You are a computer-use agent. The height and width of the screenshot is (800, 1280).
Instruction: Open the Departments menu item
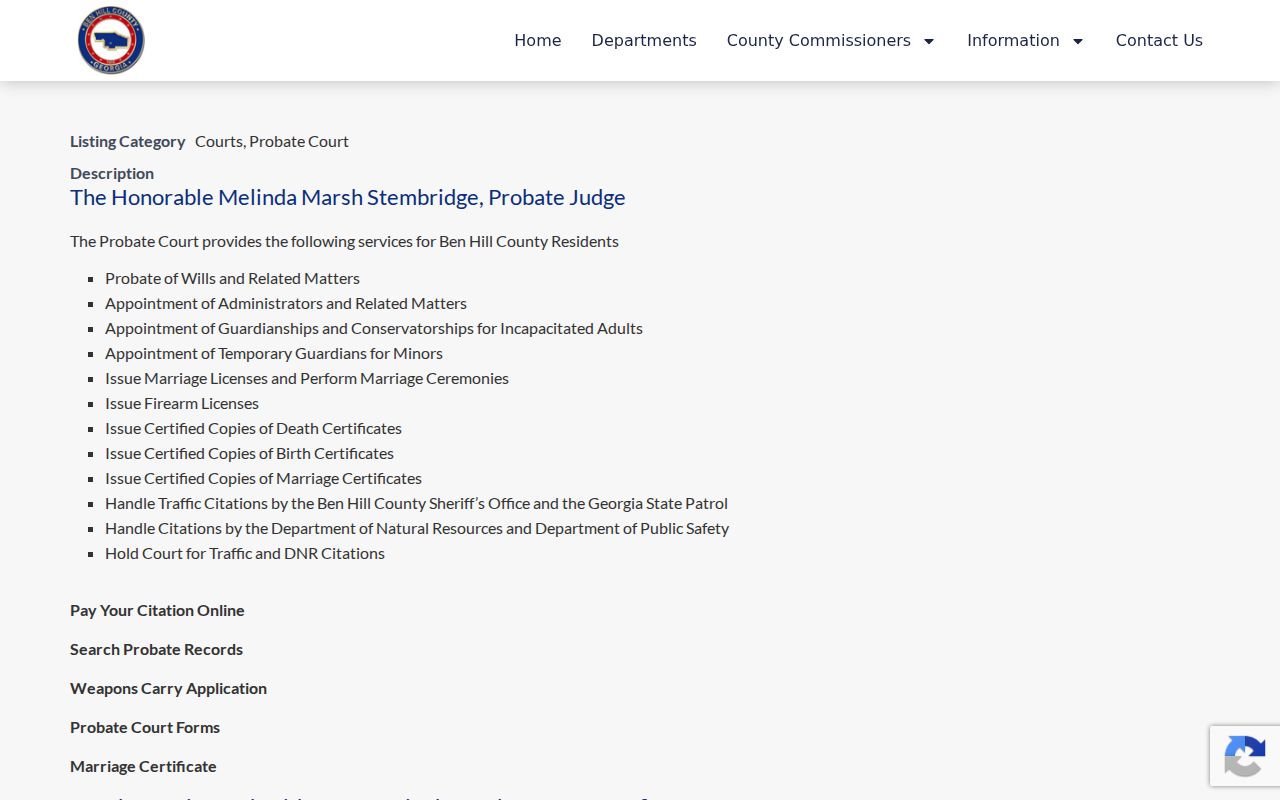[644, 40]
